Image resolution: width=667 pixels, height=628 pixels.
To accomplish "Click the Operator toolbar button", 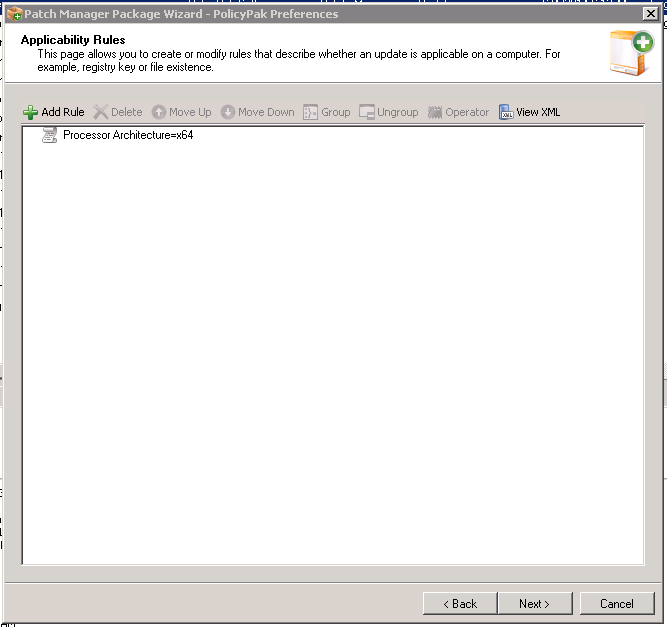I will pos(459,112).
